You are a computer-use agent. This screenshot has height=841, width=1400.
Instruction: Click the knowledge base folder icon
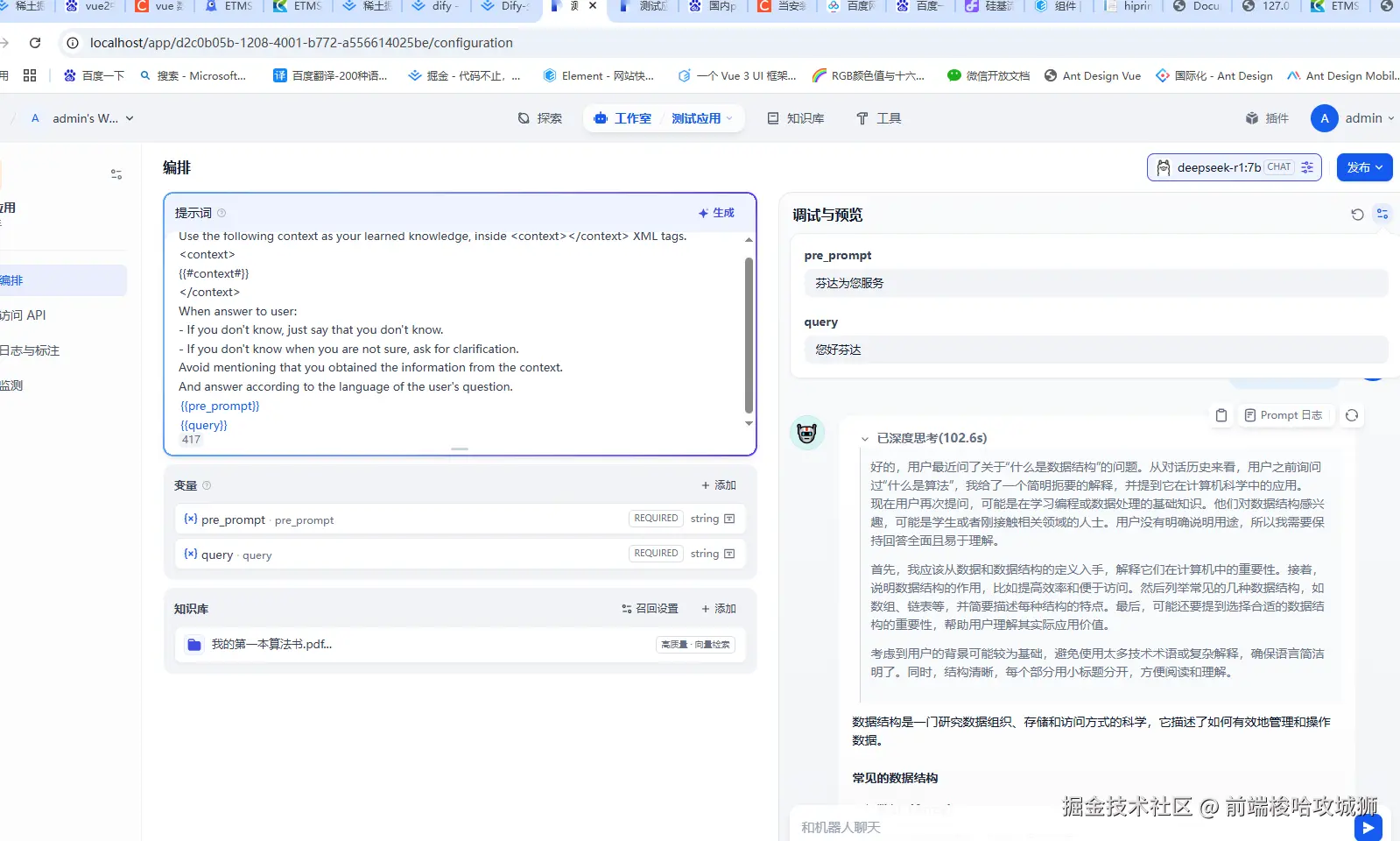click(x=194, y=644)
